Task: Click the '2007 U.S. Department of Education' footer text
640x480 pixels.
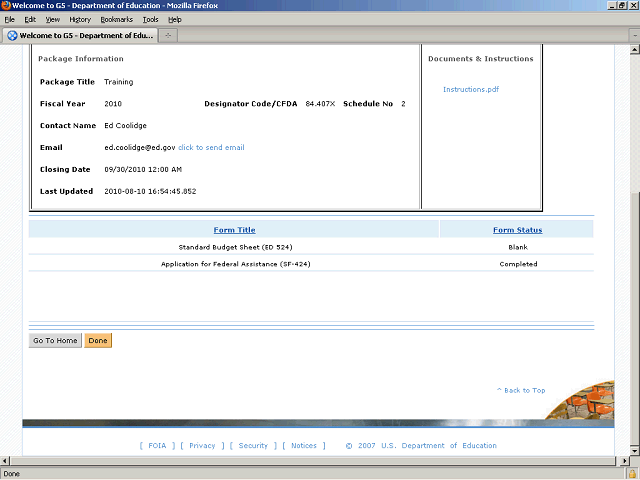Action: (427, 445)
